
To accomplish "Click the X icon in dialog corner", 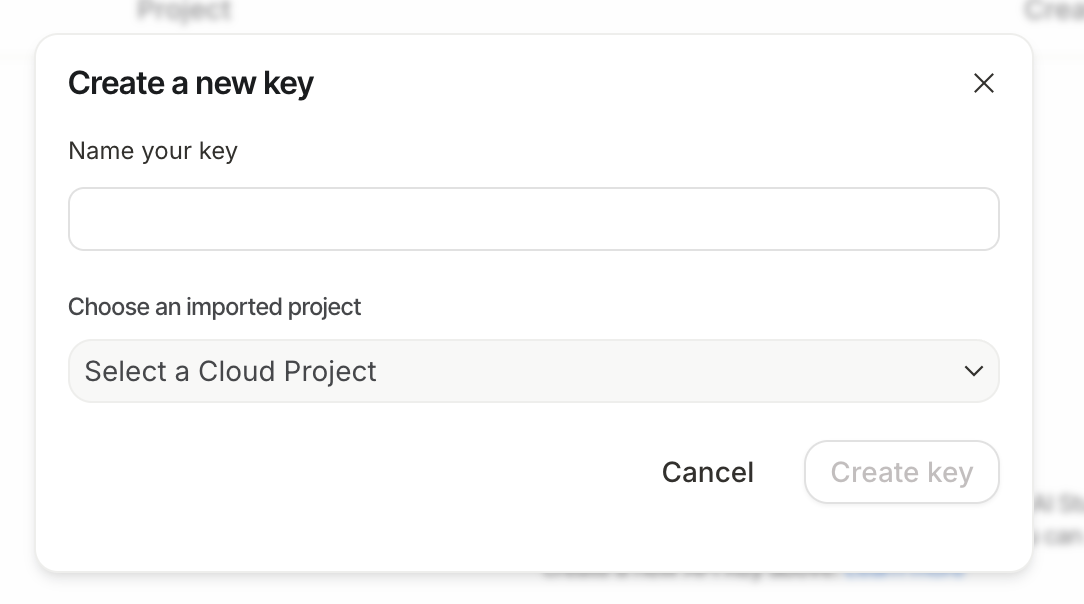I will pyautogui.click(x=984, y=83).
